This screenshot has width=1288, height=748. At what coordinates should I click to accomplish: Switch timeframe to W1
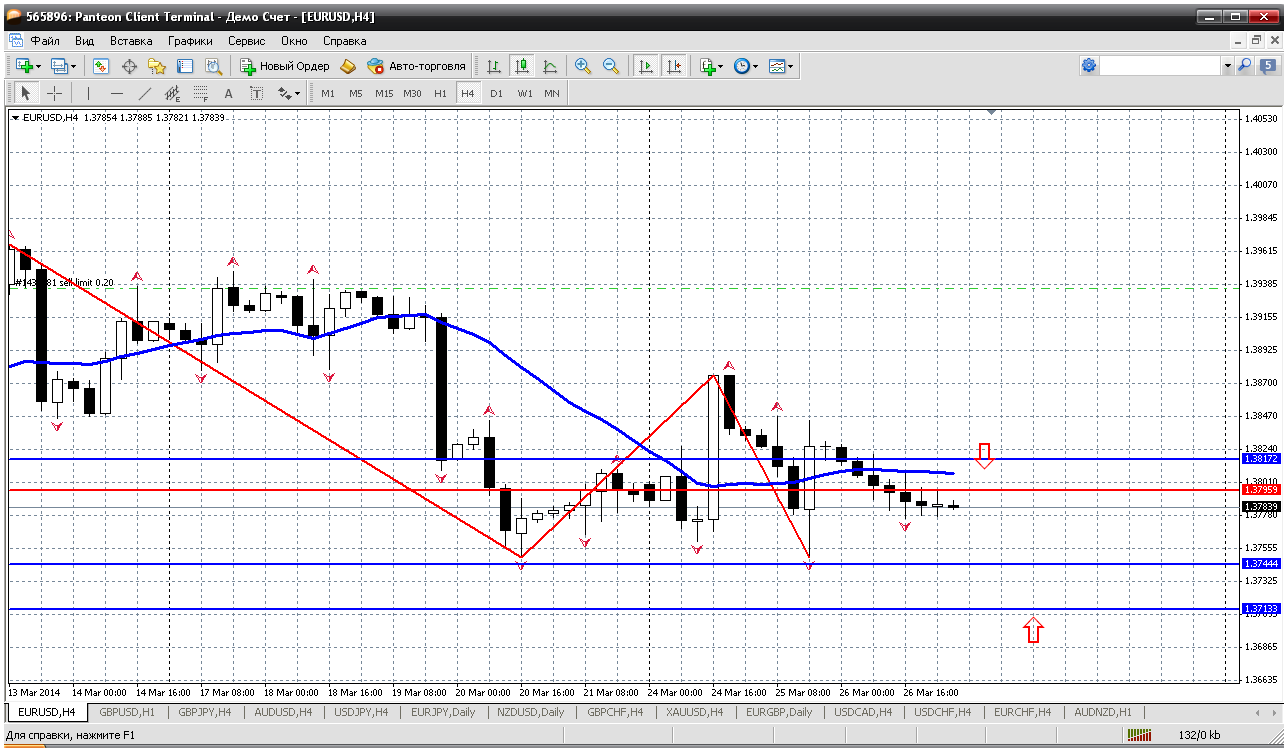point(525,93)
